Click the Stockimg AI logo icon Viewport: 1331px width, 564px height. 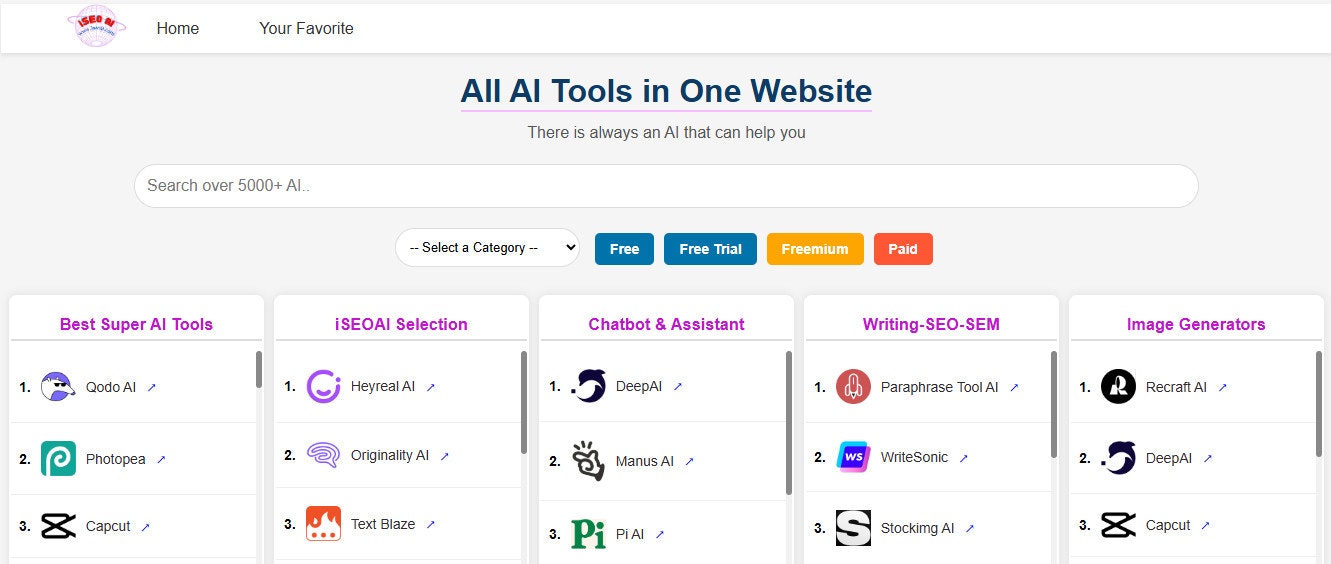[853, 528]
